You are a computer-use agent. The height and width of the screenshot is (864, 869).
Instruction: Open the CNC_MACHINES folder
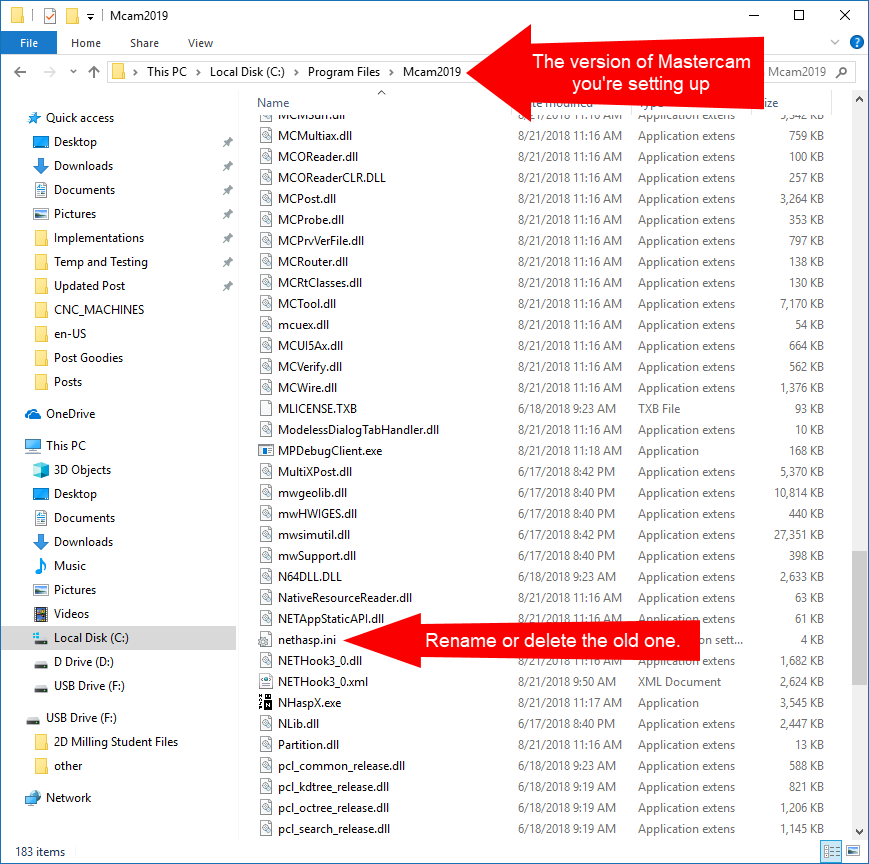(x=99, y=310)
